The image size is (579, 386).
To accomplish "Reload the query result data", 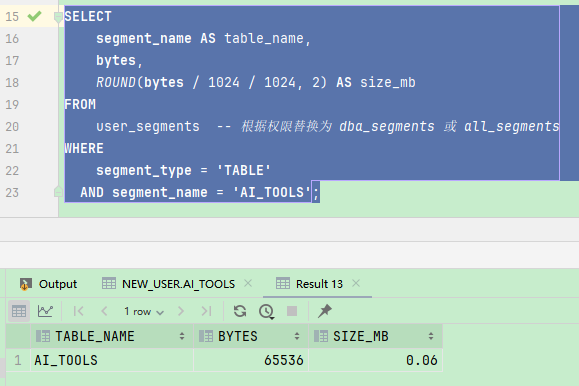I will [x=240, y=311].
